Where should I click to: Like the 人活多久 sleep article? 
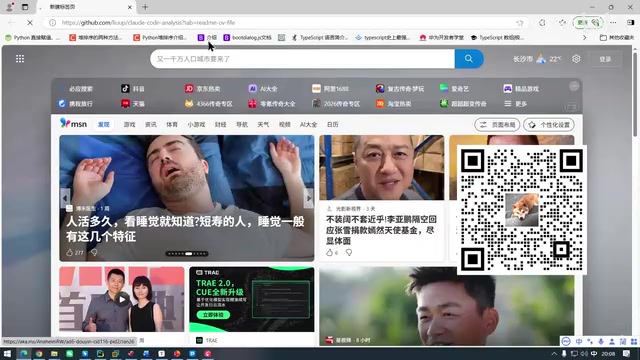click(x=70, y=253)
